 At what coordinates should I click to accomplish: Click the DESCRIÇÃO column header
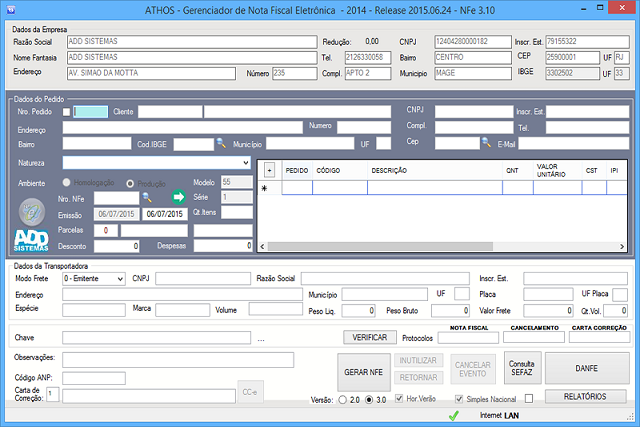(x=435, y=170)
